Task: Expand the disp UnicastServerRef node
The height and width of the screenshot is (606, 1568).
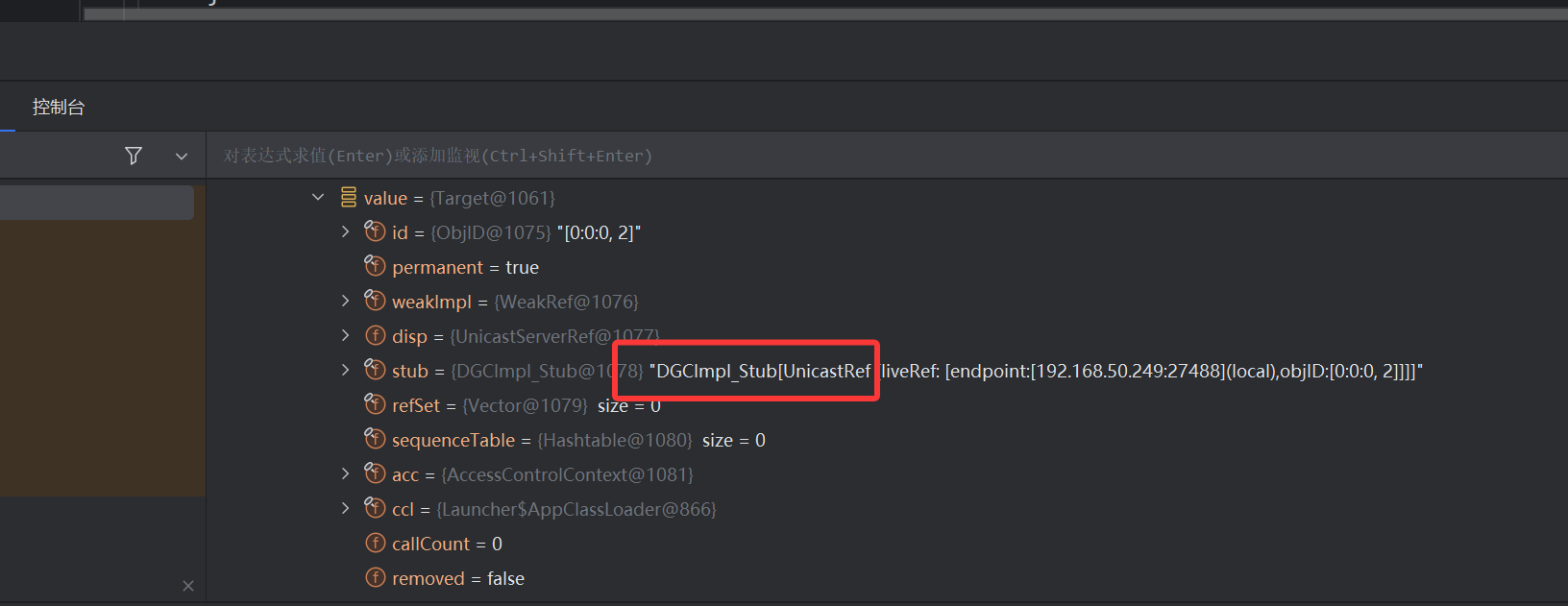Action: [x=346, y=336]
